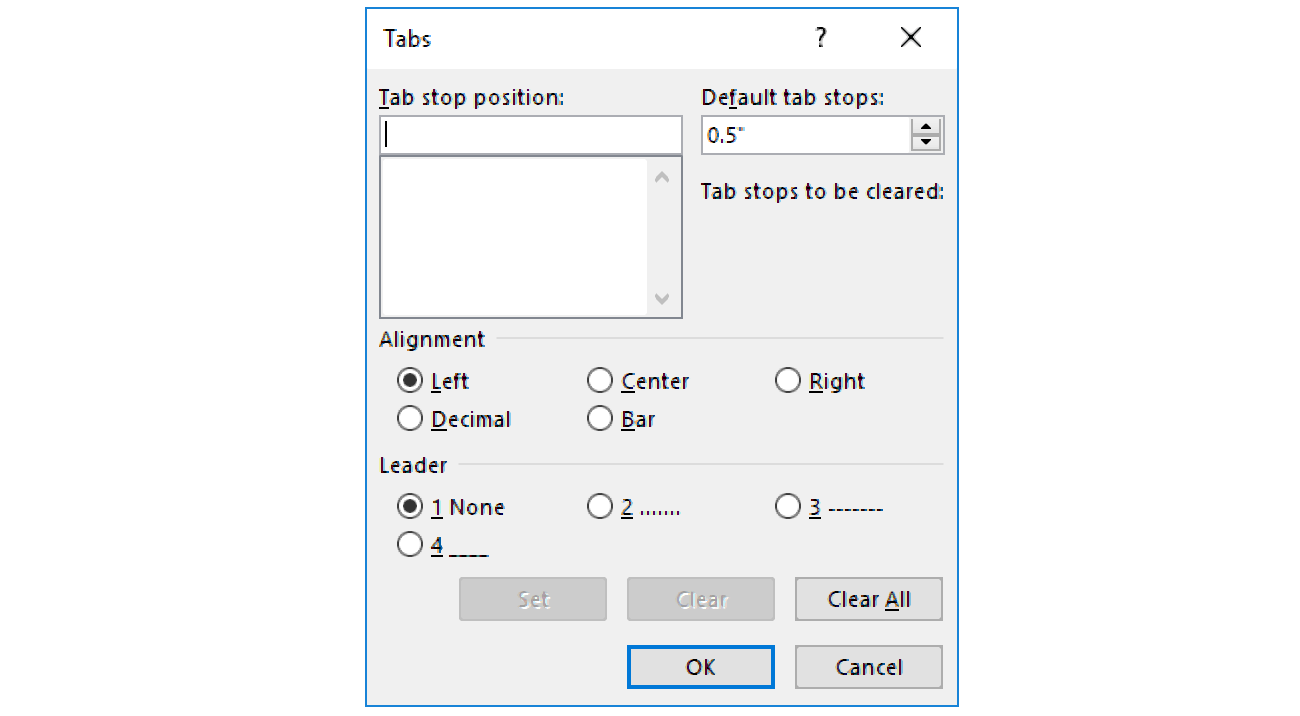Click the Help question mark icon
1300x716 pixels.
point(821,38)
